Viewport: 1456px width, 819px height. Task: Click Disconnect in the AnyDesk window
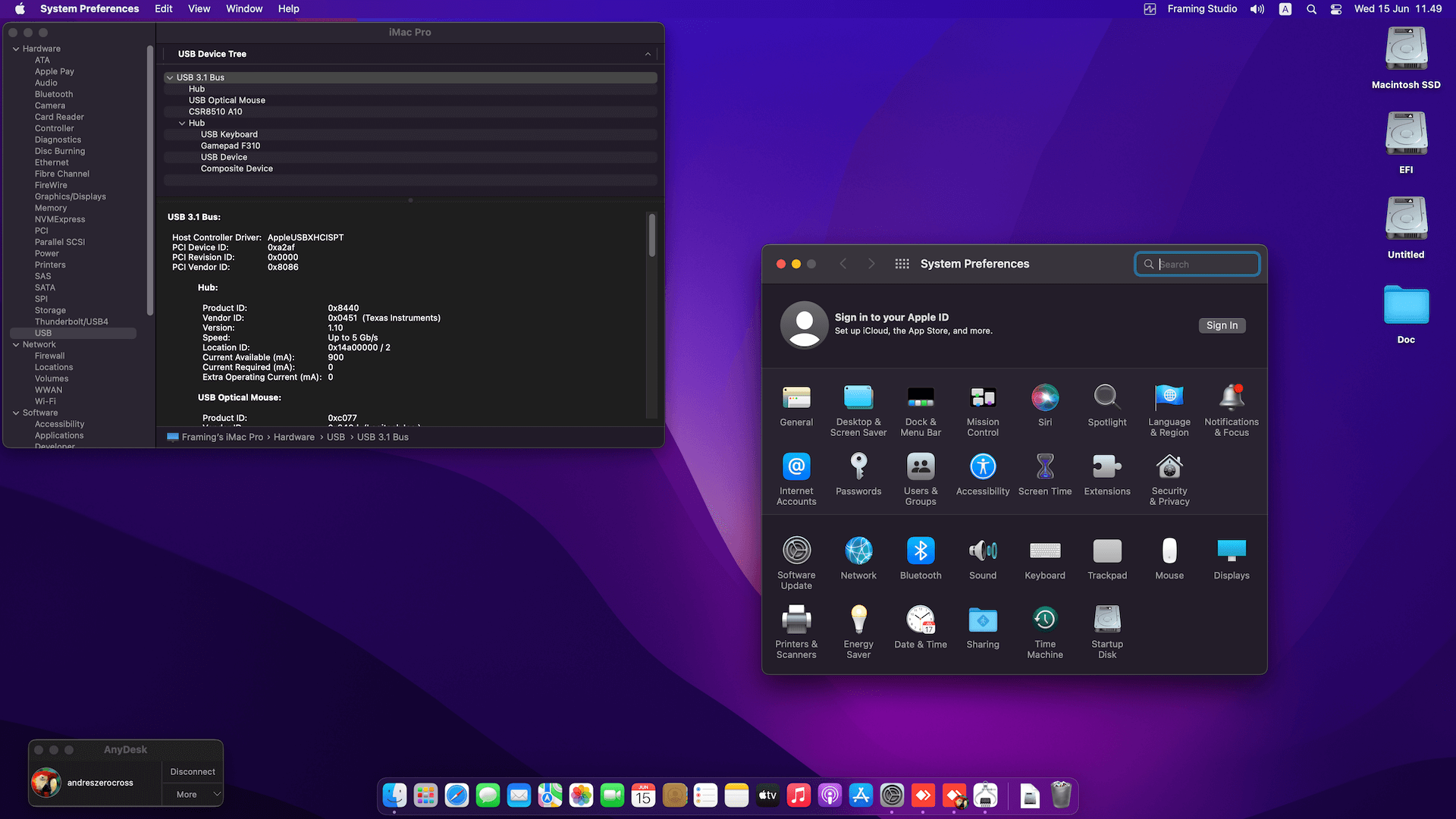click(x=193, y=771)
